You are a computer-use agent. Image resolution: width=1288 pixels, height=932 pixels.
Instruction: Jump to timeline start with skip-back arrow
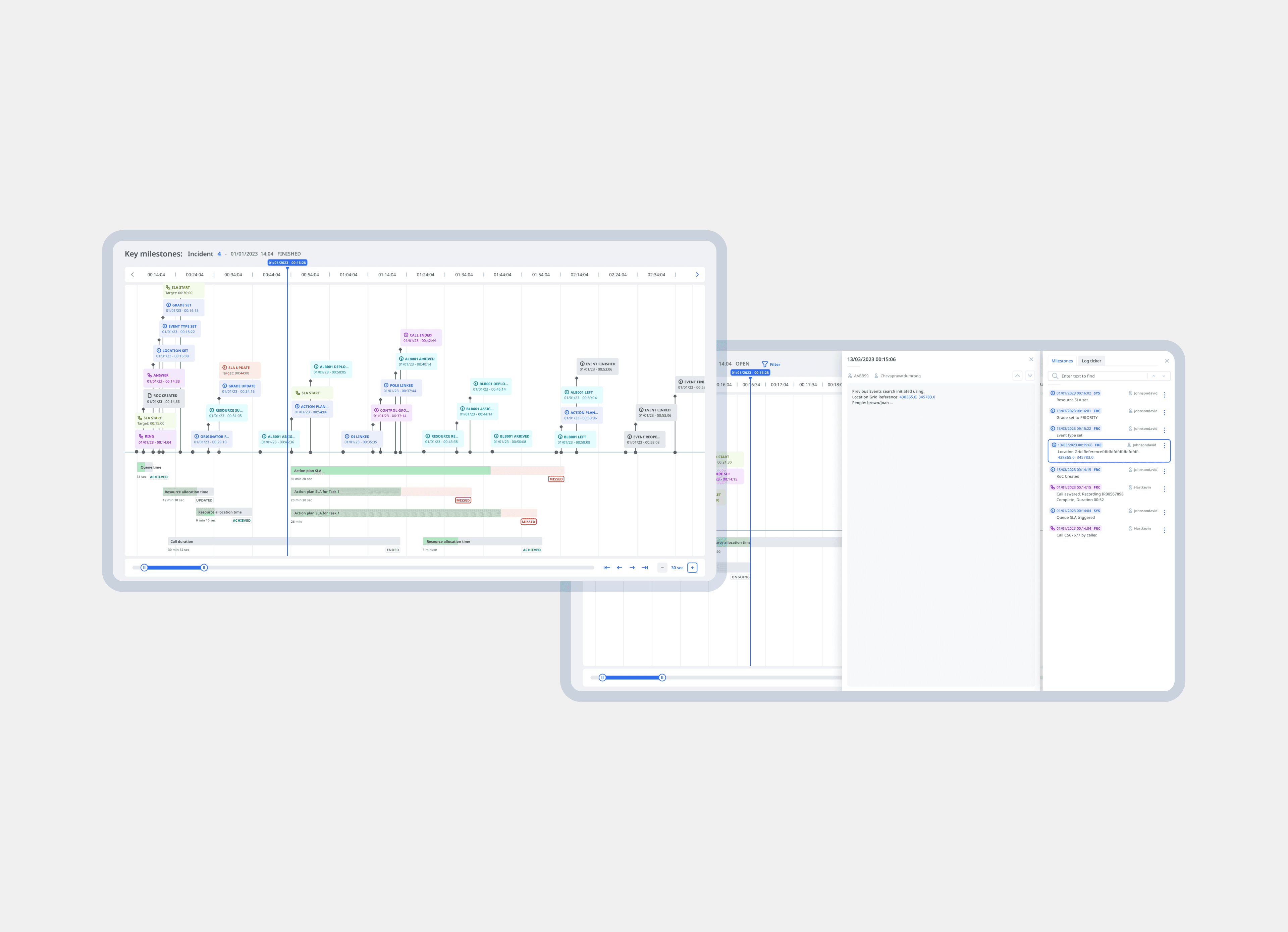[x=606, y=568]
